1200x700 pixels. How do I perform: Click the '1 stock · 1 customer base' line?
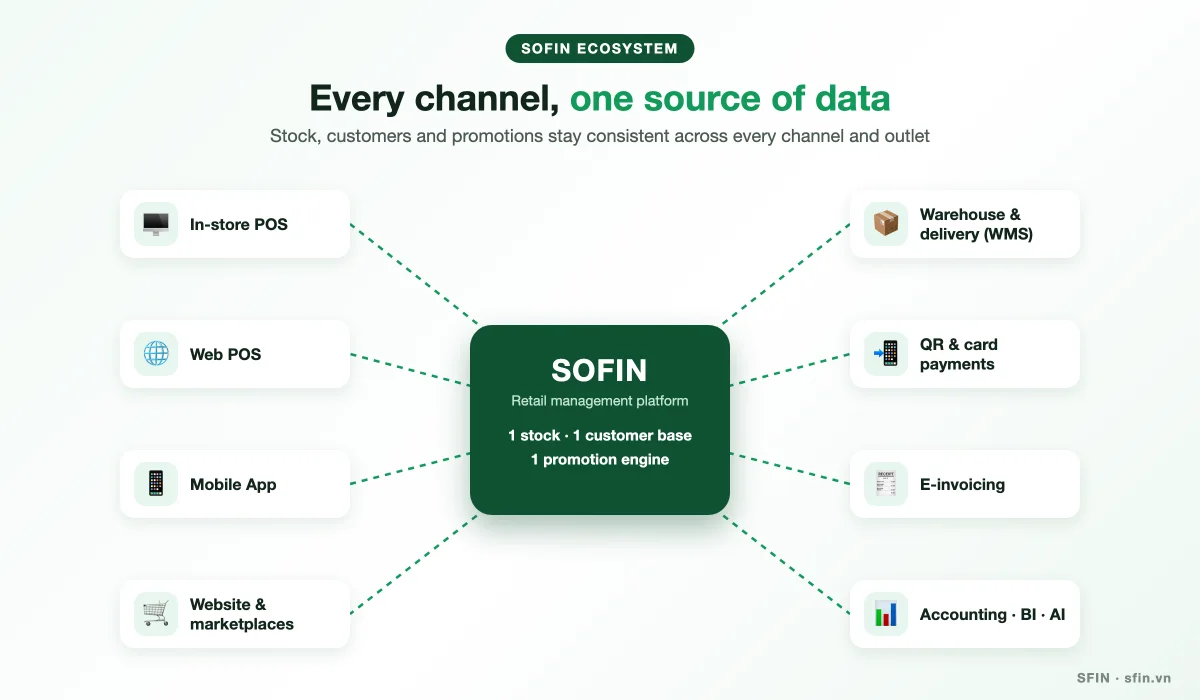pyautogui.click(x=600, y=436)
